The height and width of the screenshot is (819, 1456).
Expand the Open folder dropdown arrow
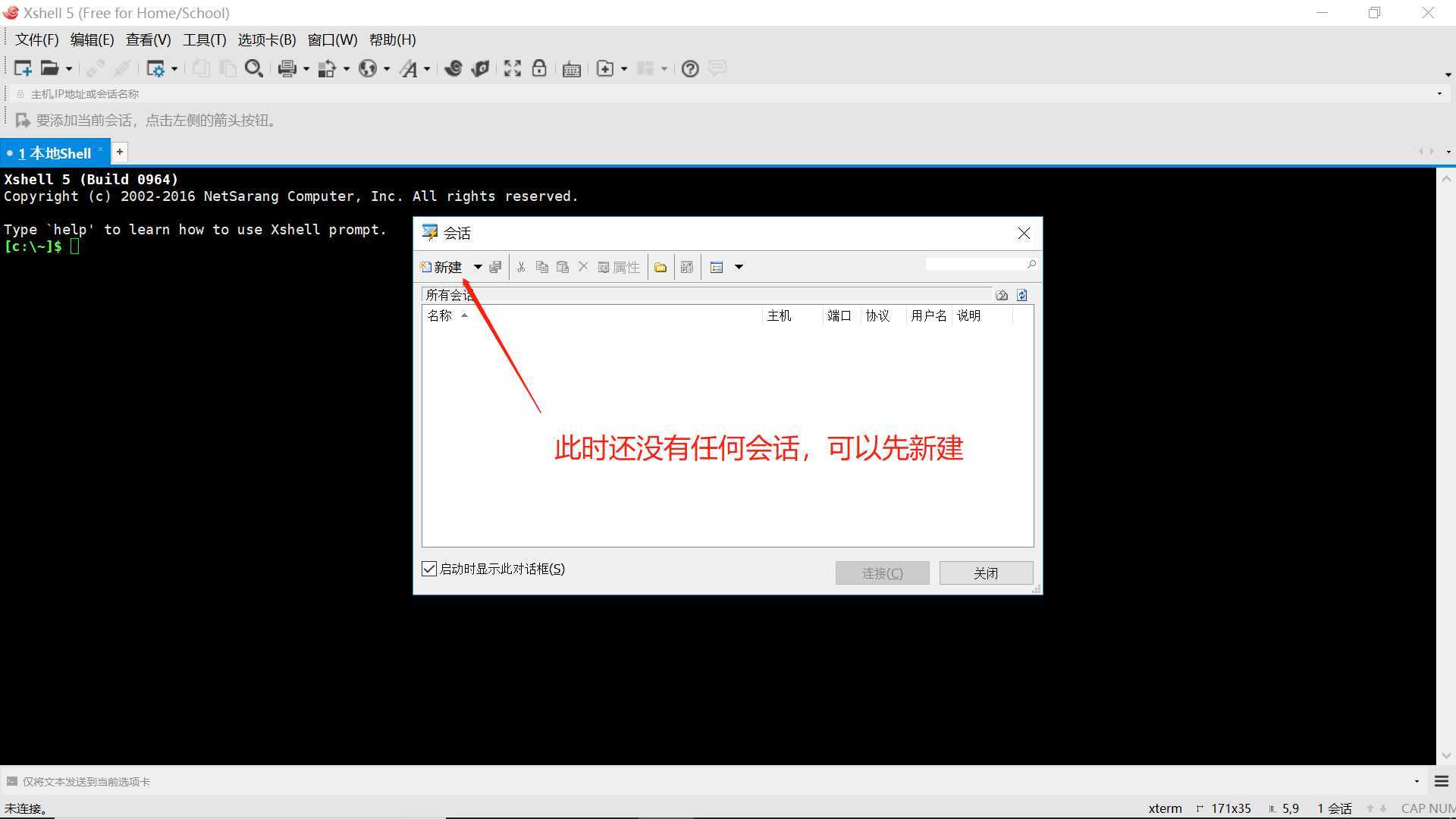pos(68,69)
